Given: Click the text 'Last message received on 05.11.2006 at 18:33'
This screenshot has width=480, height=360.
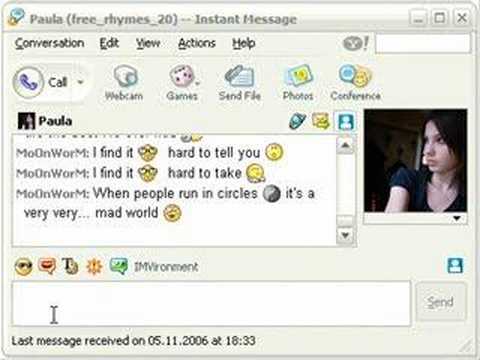Looking at the screenshot, I should pyautogui.click(x=134, y=341).
